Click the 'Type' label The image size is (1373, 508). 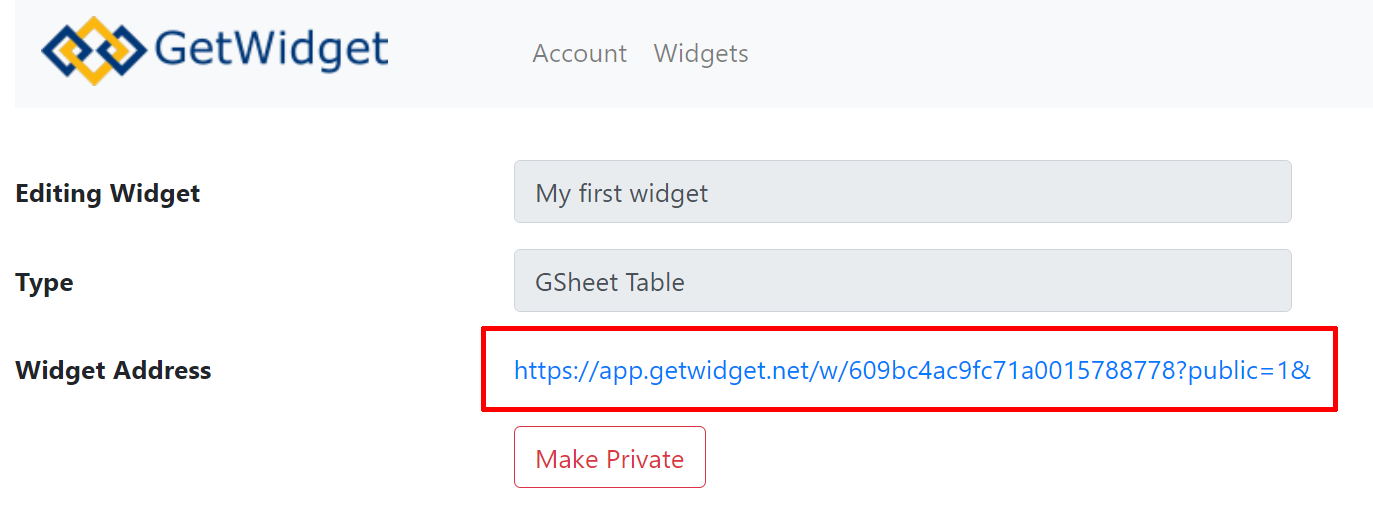44,283
